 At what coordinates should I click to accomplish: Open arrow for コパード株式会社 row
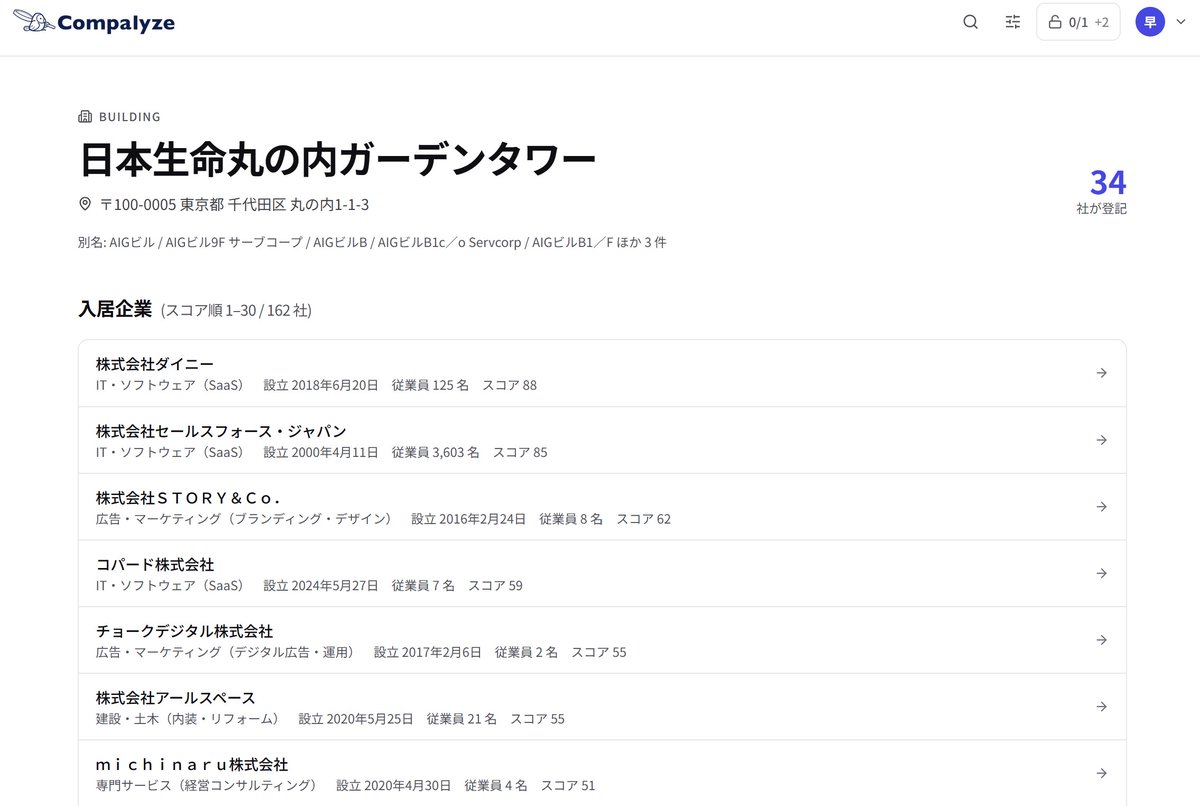point(1101,573)
